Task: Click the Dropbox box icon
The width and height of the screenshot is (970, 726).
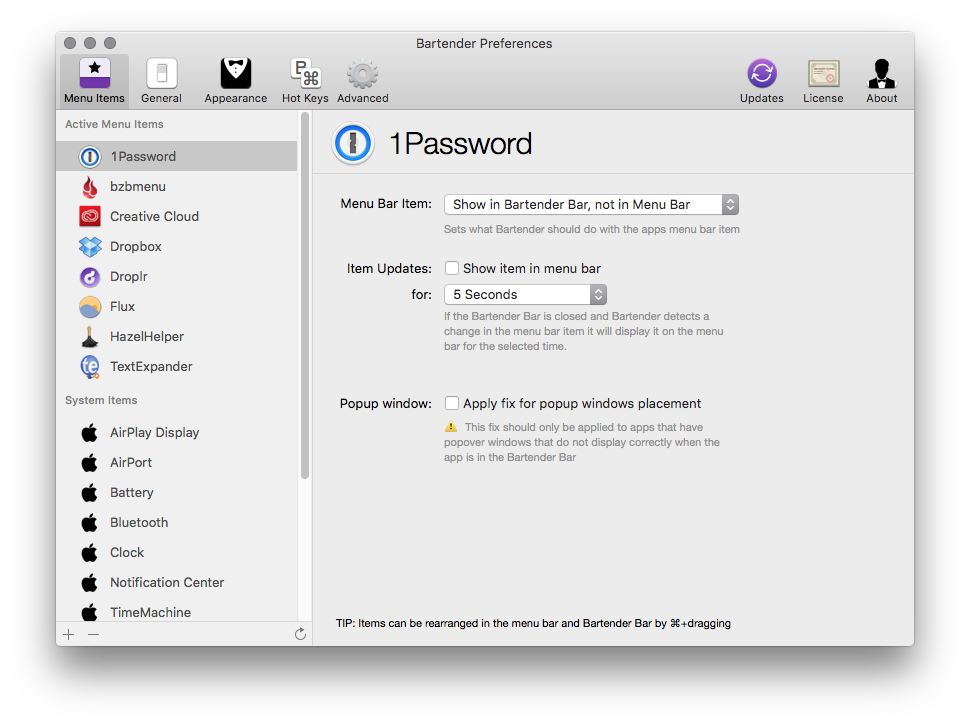Action: pyautogui.click(x=90, y=247)
